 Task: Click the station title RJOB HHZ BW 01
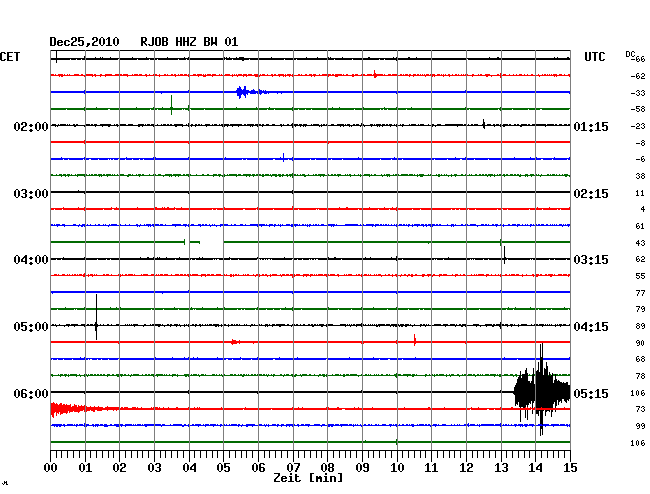coord(189,42)
